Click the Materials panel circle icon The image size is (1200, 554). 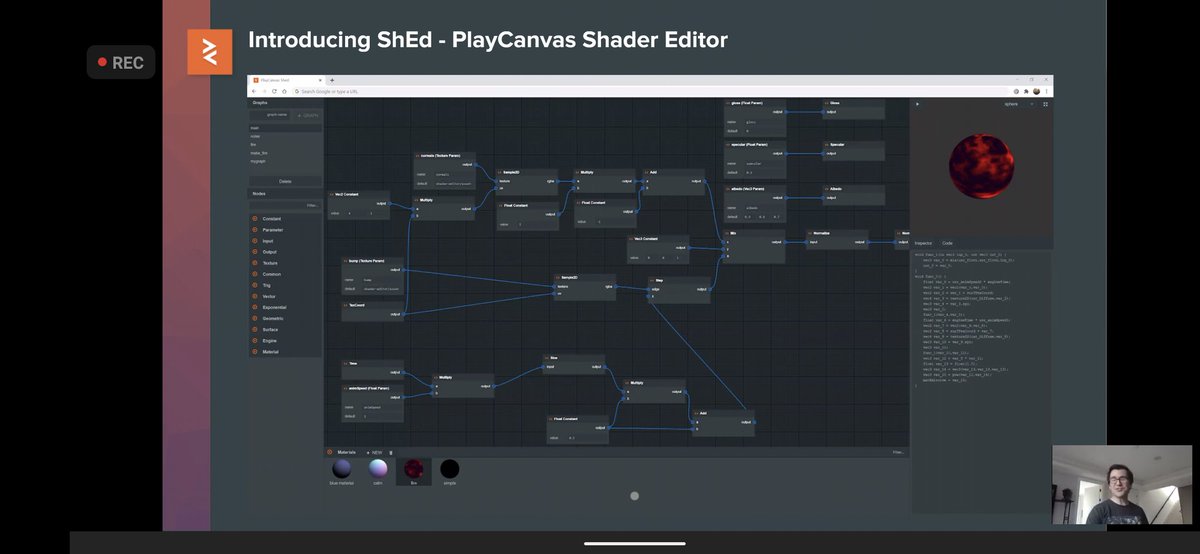330,452
